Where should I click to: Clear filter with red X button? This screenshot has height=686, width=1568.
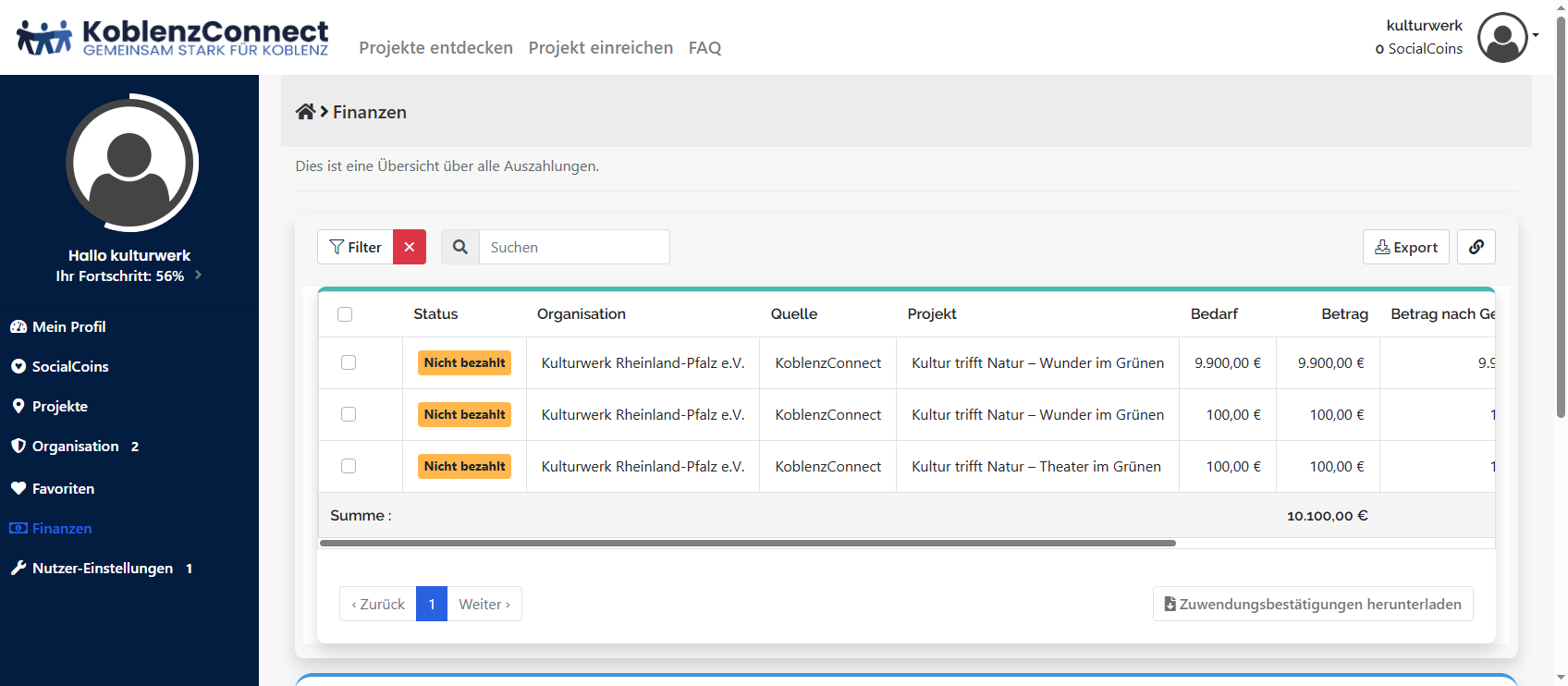pyautogui.click(x=410, y=247)
